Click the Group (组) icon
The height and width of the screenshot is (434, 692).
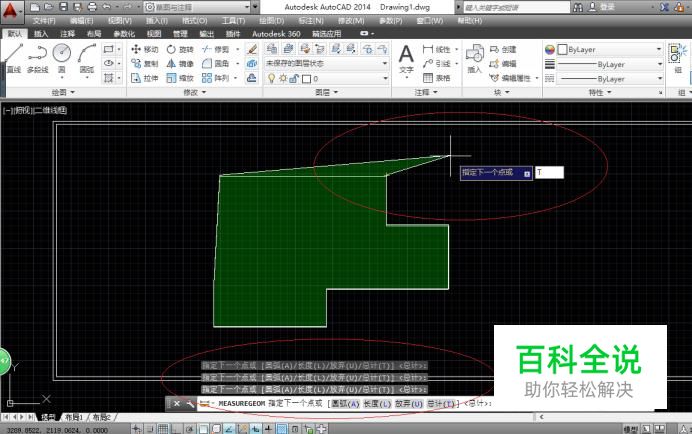(x=677, y=58)
